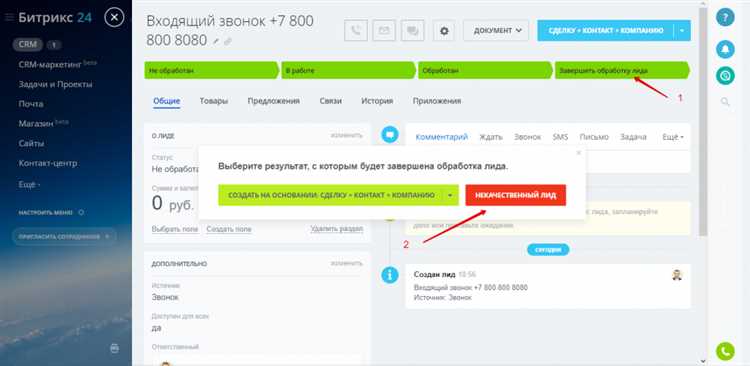Image resolution: width=750 pixels, height=366 pixels.
Task: Click изменить in the О лиде section
Action: tap(347, 135)
